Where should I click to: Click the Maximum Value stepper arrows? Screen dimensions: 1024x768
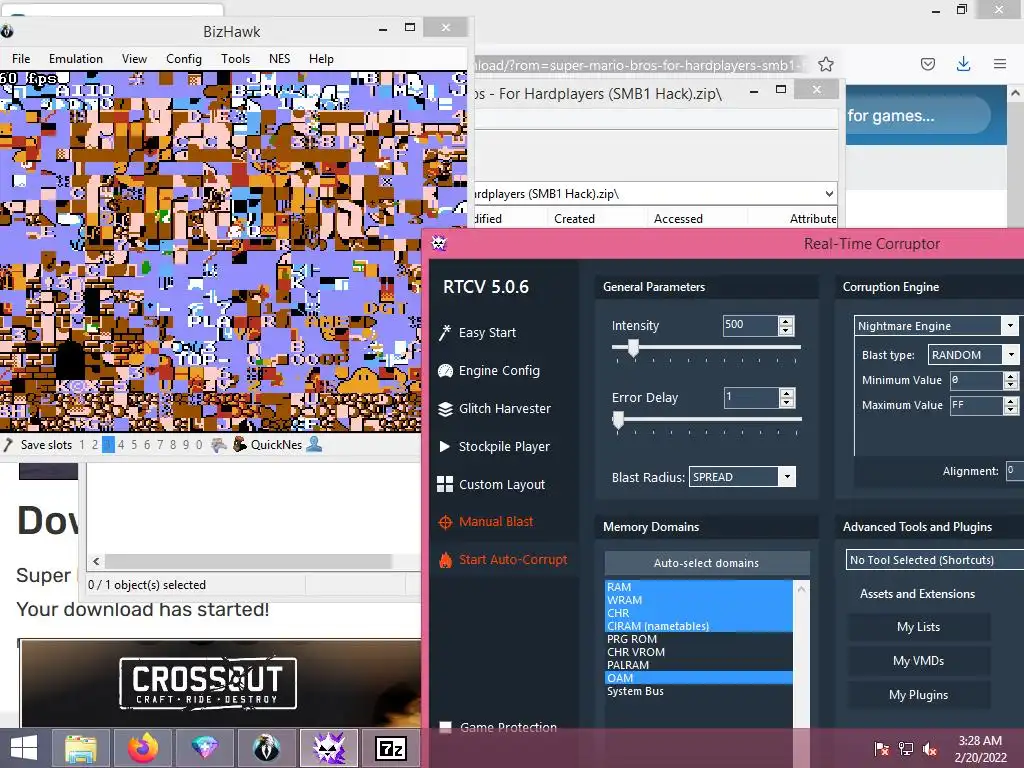[1010, 406]
